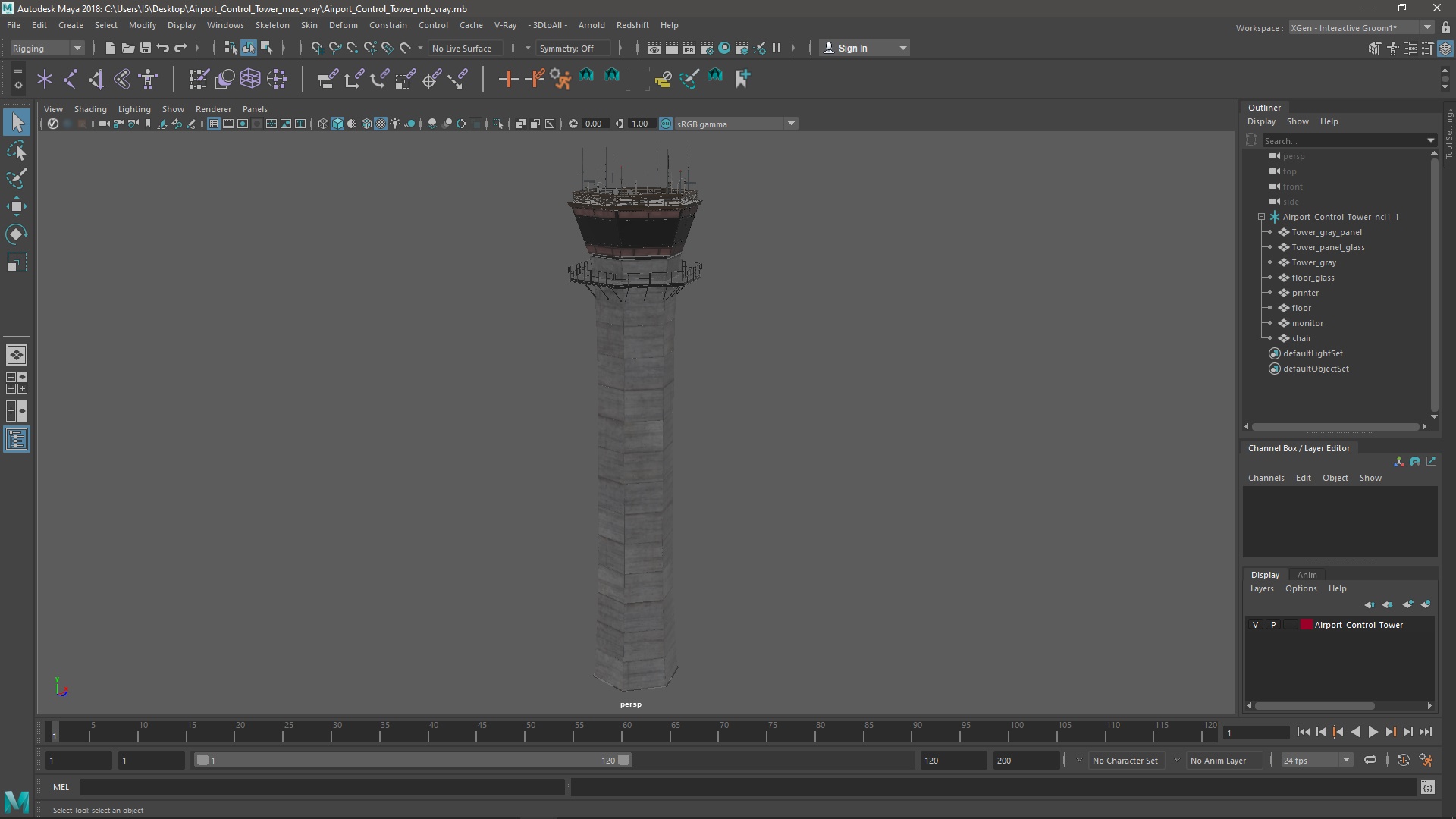Open the Channel Box Channels menu
The height and width of the screenshot is (819, 1456).
coord(1266,478)
